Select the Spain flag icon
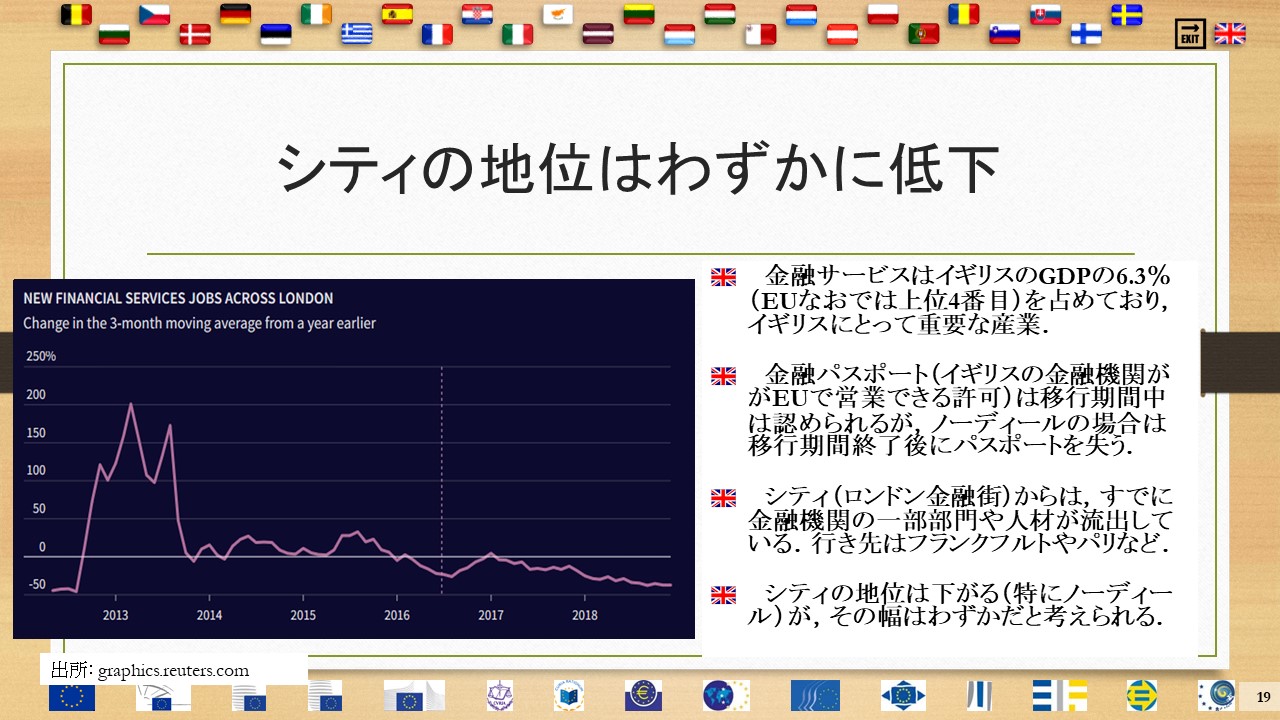The width and height of the screenshot is (1280, 720). (397, 14)
